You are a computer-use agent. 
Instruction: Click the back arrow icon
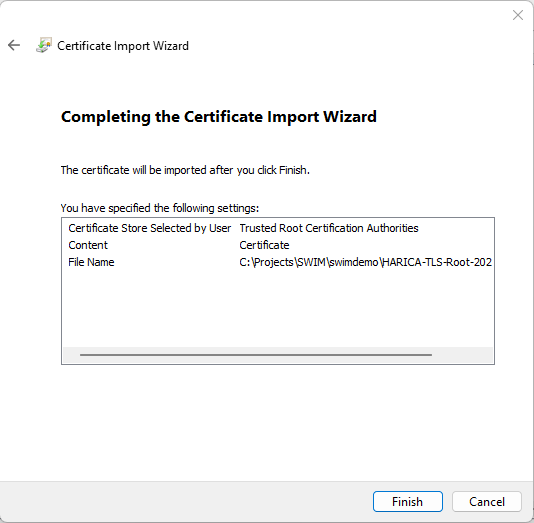click(14, 45)
